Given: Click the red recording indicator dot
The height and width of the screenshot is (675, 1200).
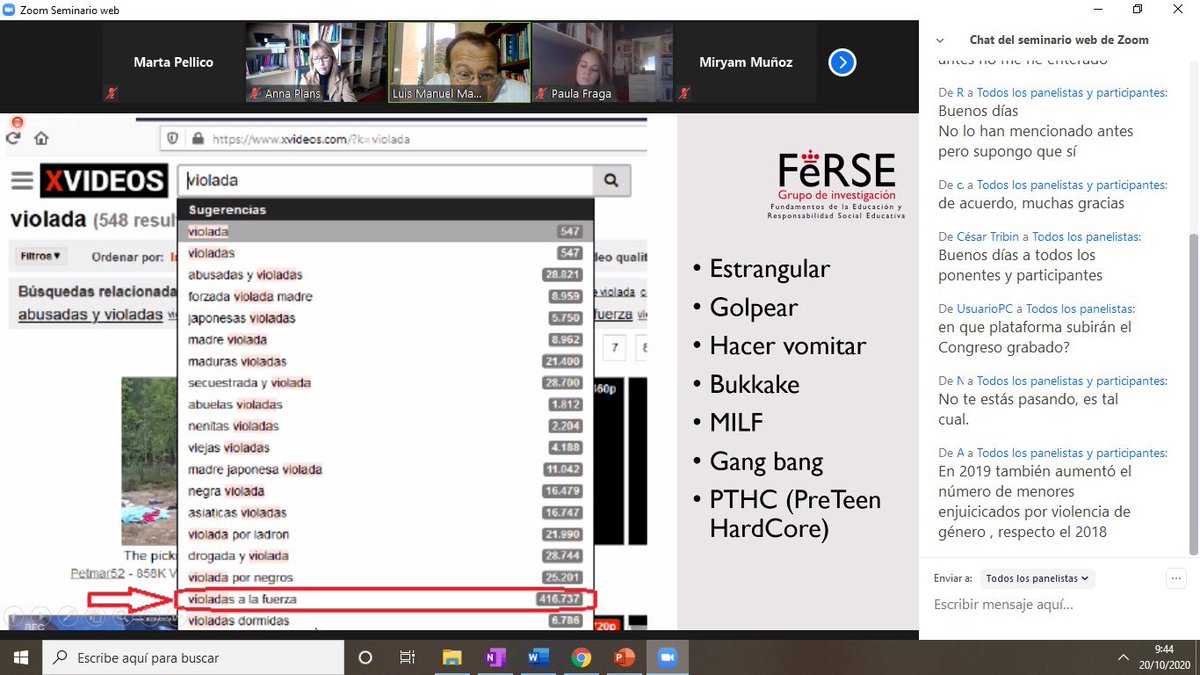Looking at the screenshot, I should coord(16,123).
